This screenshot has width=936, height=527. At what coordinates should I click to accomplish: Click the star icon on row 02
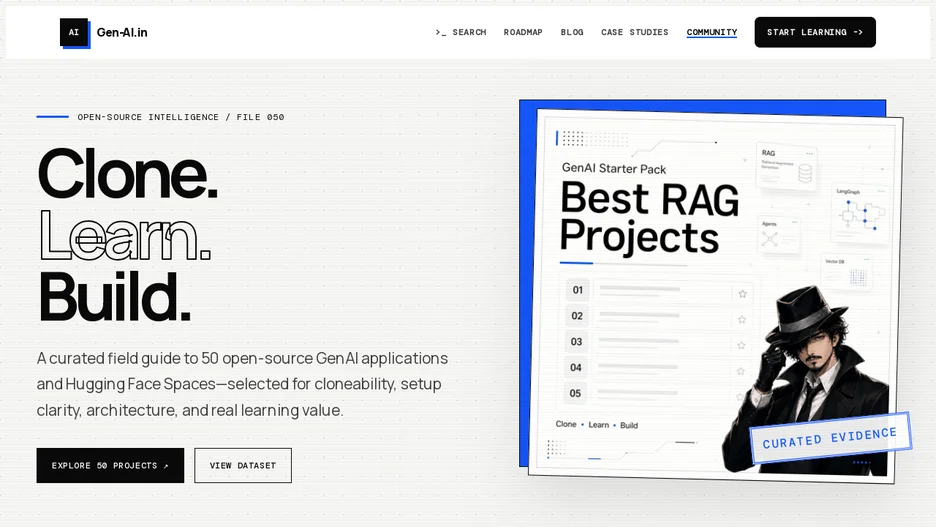pyautogui.click(x=742, y=319)
